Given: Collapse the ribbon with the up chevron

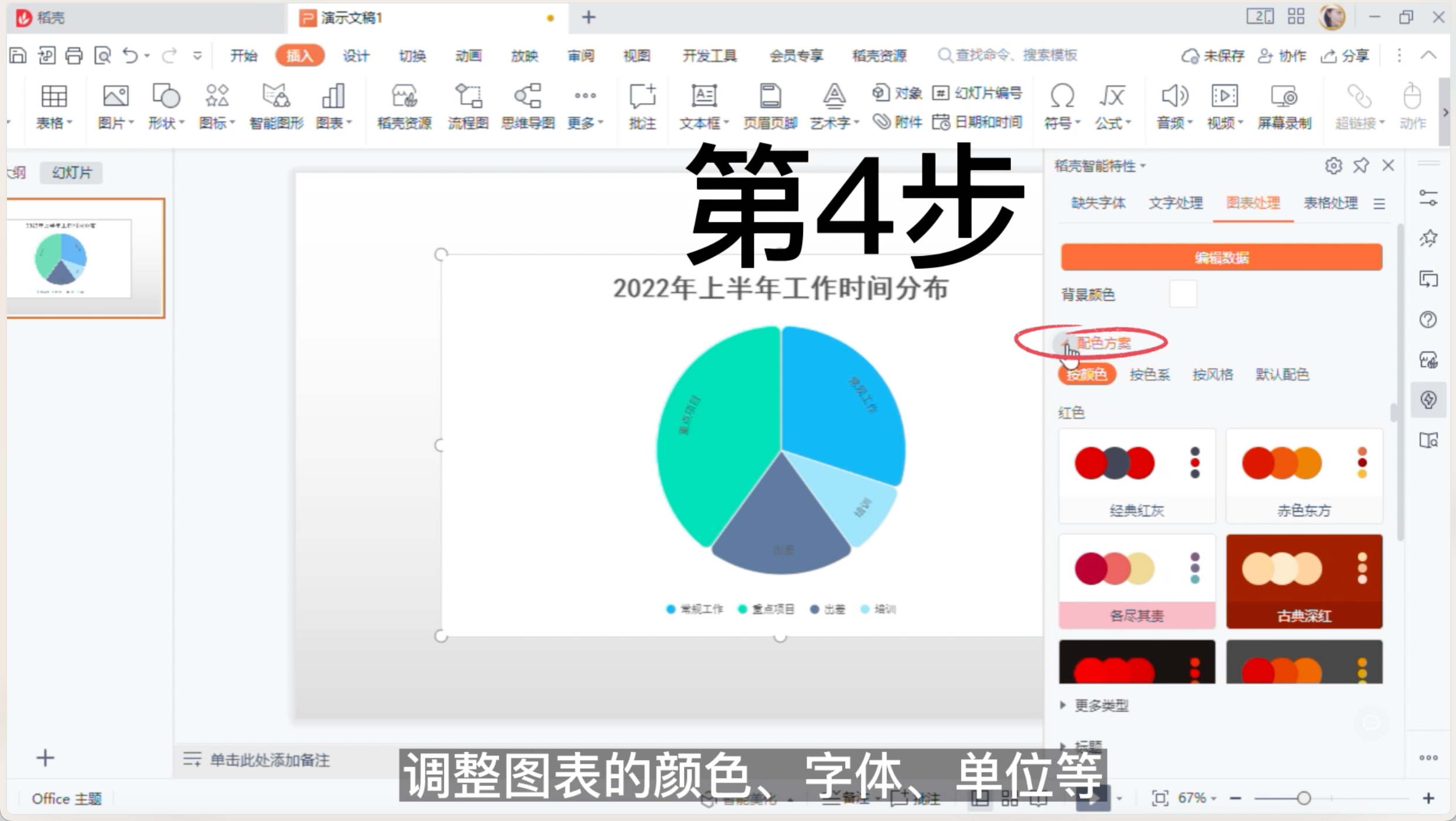Looking at the screenshot, I should point(1428,55).
